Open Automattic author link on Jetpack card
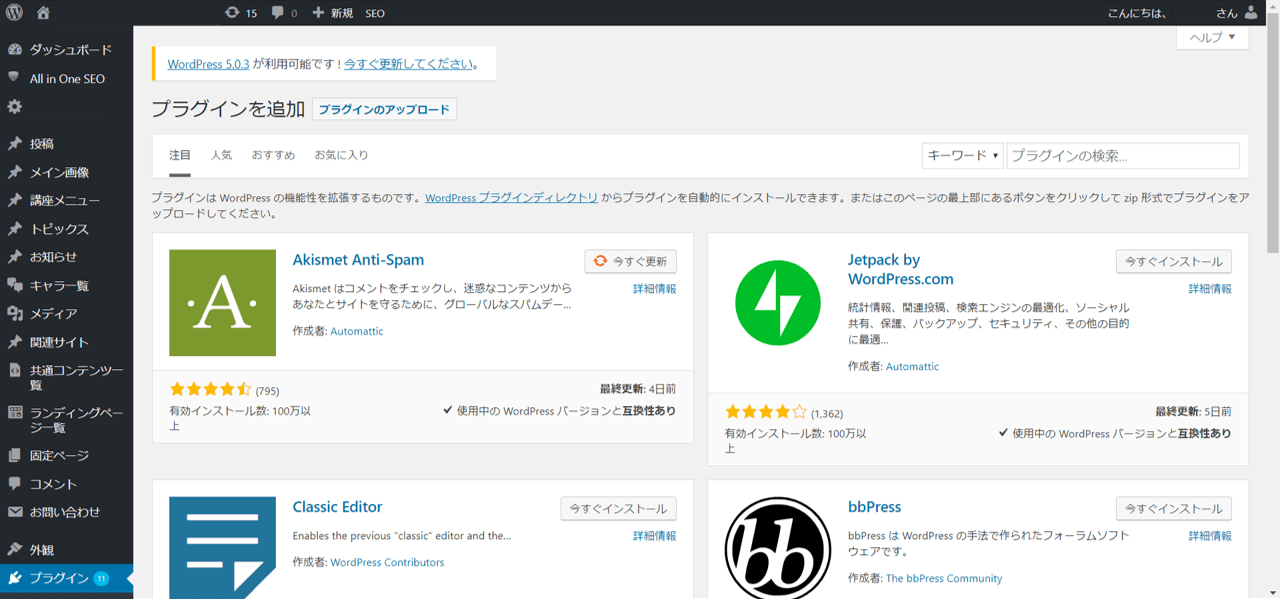The width and height of the screenshot is (1280, 599). 913,367
